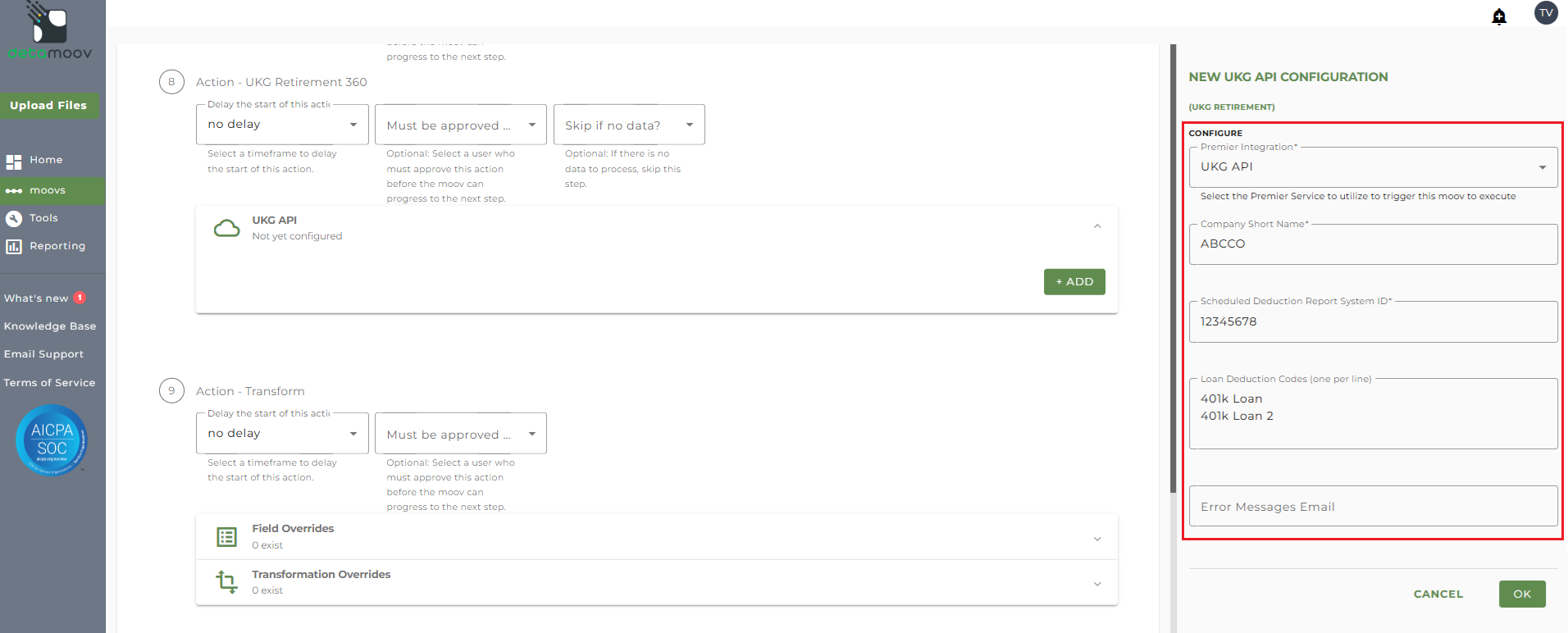The image size is (1568, 633).
Task: Open Upload Files
Action: pyautogui.click(x=49, y=106)
